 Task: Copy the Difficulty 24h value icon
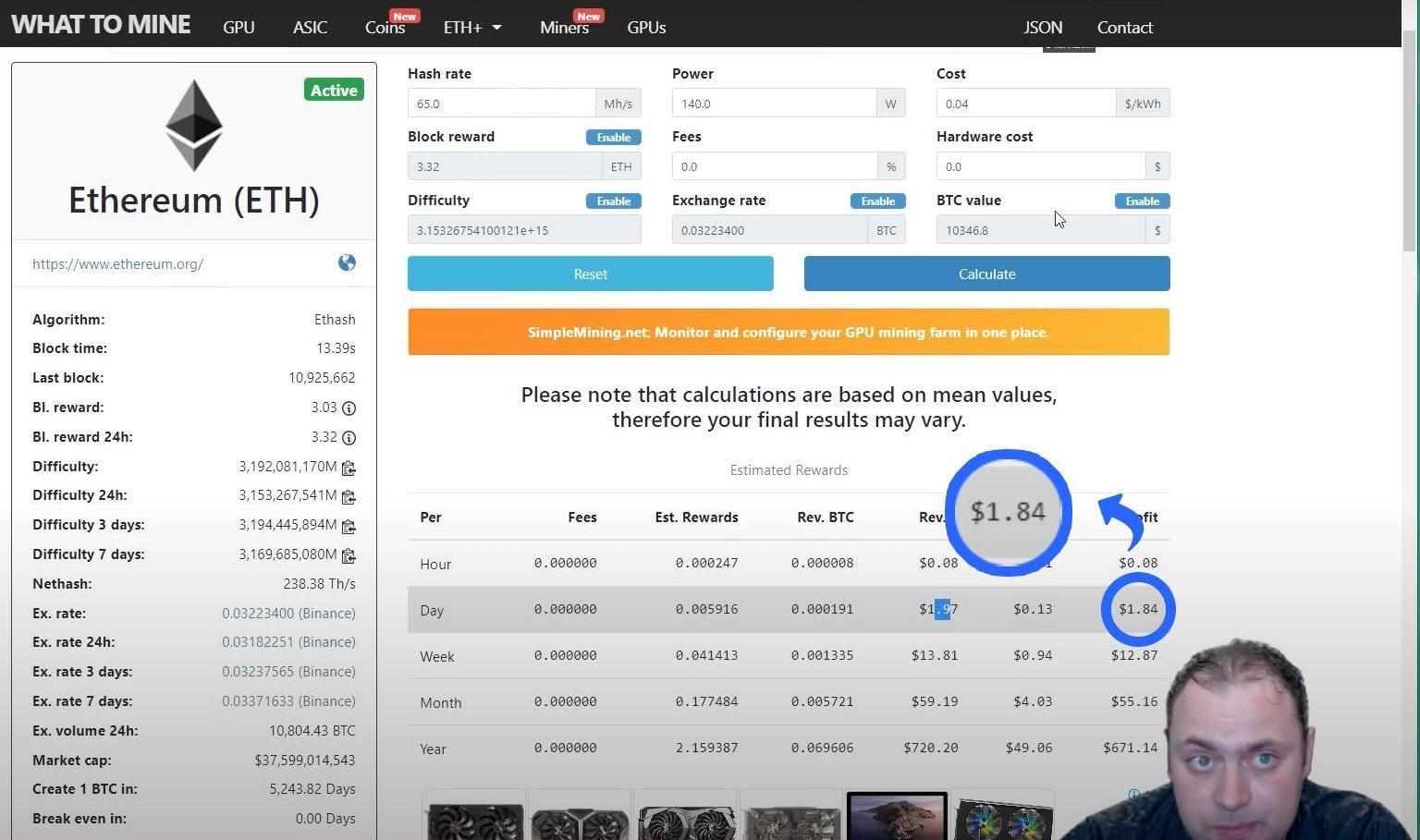click(349, 497)
